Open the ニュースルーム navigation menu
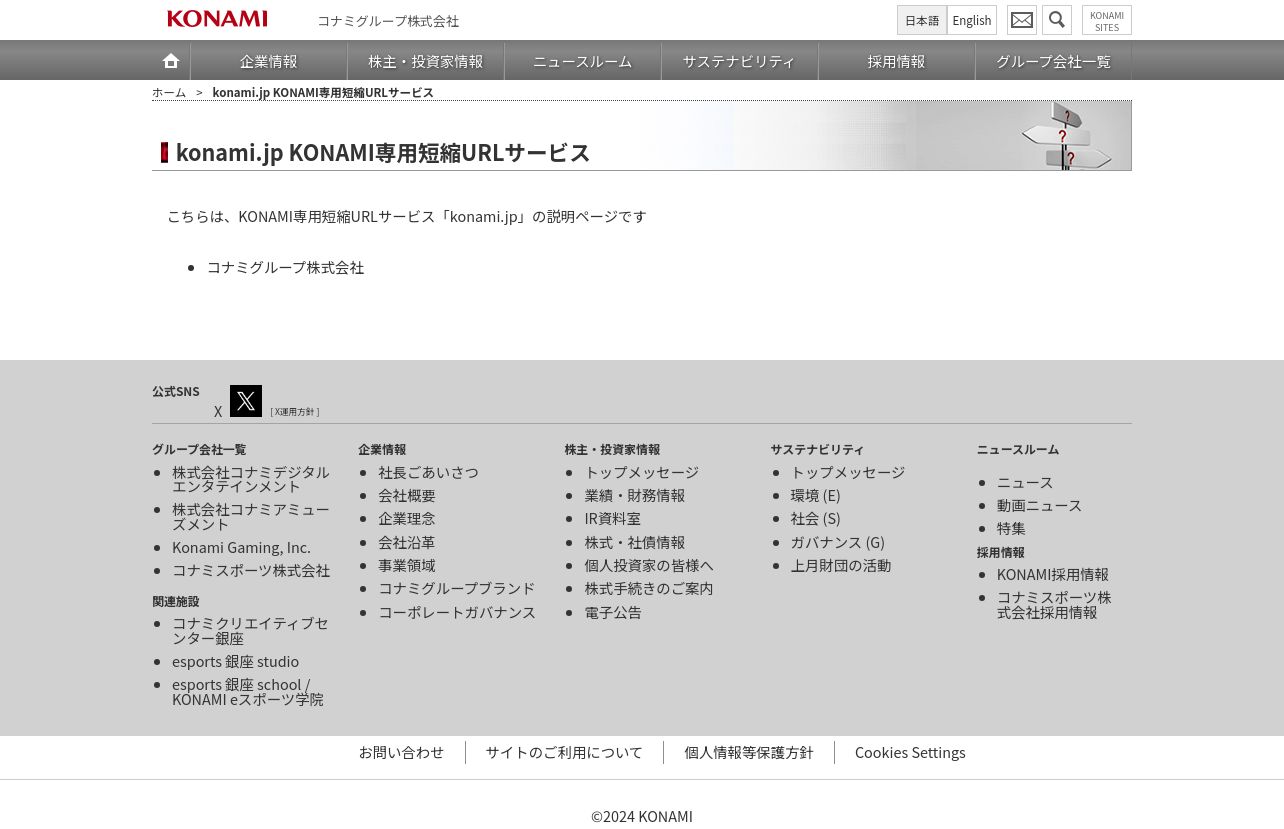 click(583, 61)
